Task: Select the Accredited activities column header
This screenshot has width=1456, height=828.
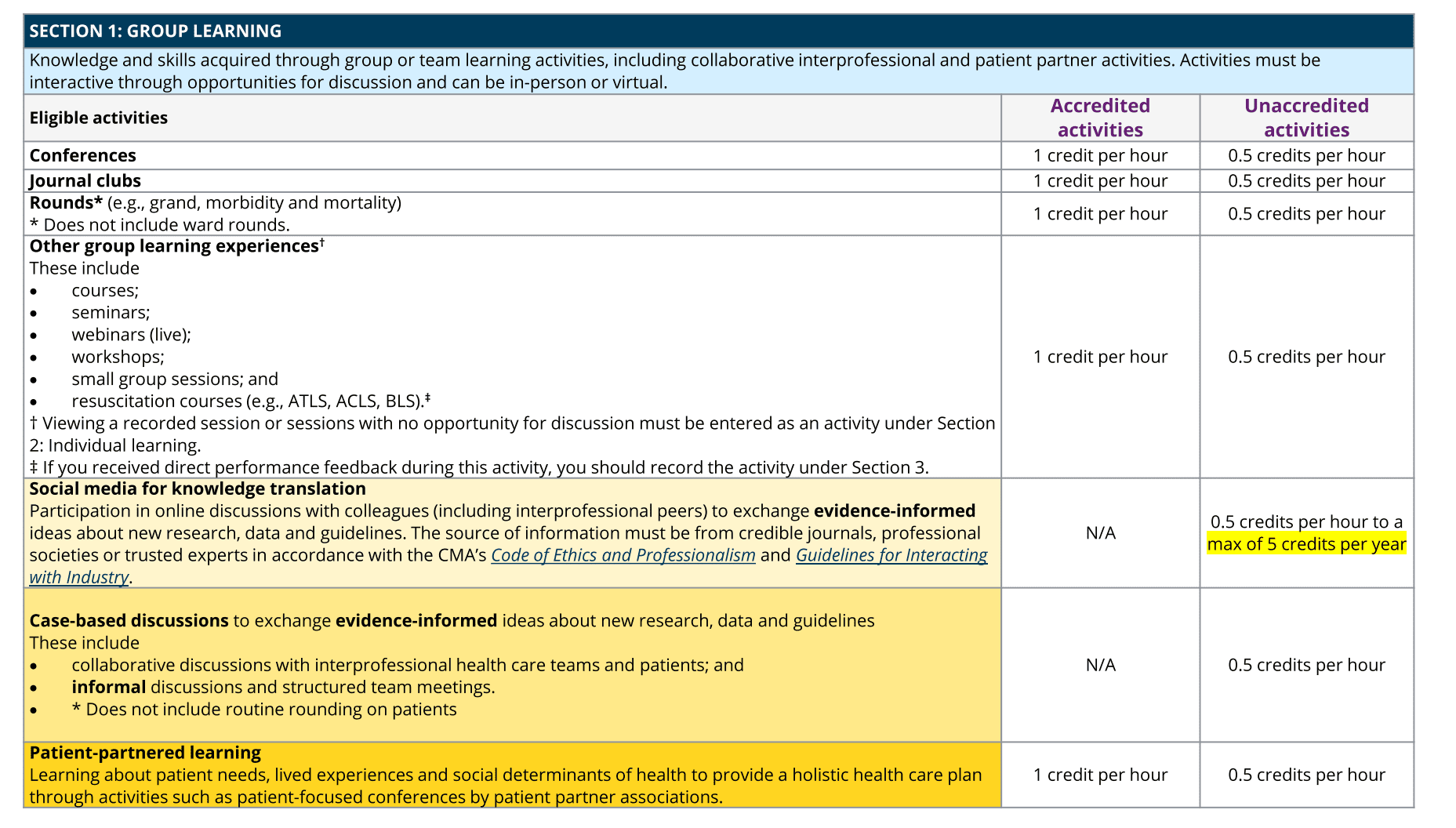Action: point(1100,118)
